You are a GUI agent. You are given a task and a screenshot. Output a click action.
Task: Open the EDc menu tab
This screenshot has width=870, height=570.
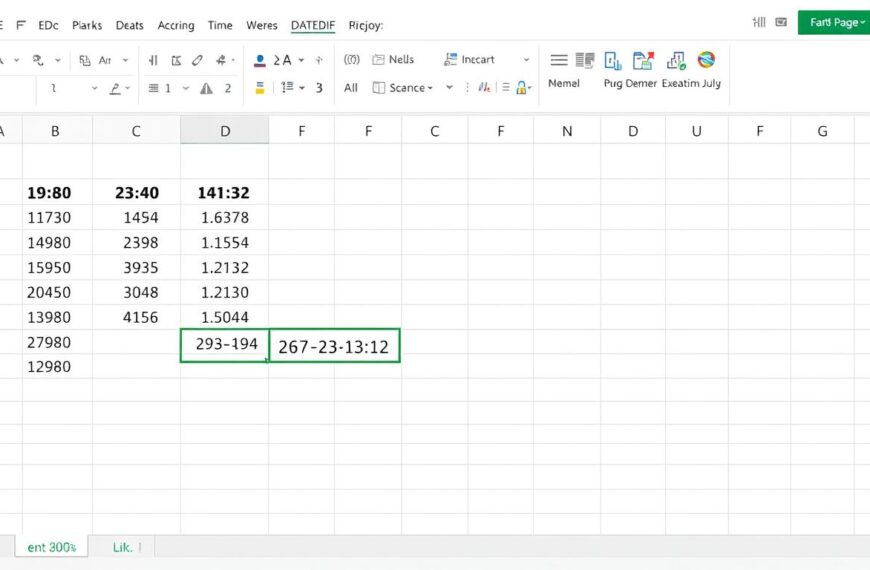[x=48, y=26]
